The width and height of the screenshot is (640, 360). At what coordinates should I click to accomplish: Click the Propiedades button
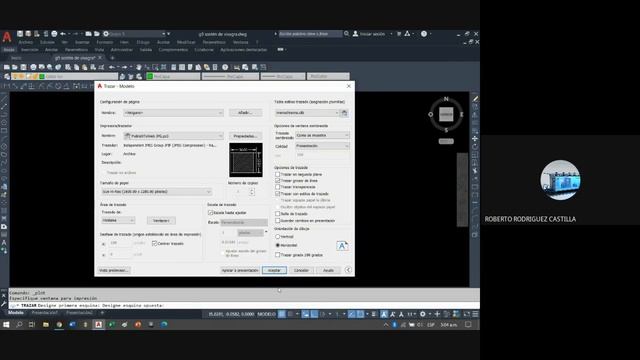tap(245, 136)
